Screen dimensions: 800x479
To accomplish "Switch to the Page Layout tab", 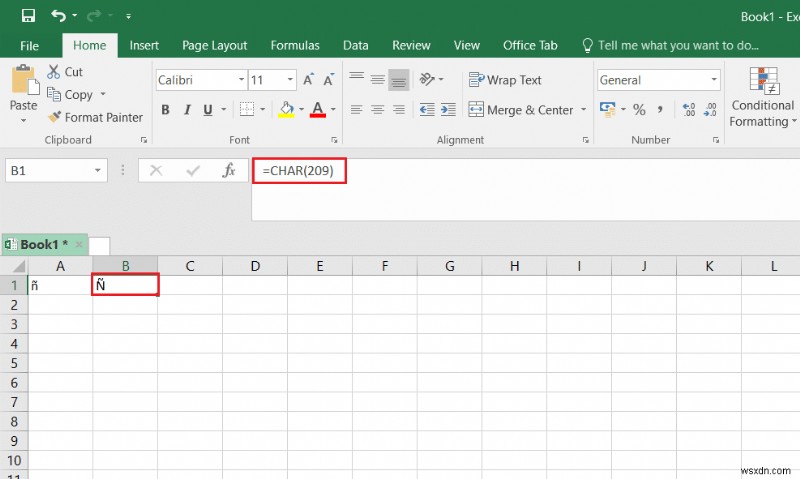I will click(214, 45).
